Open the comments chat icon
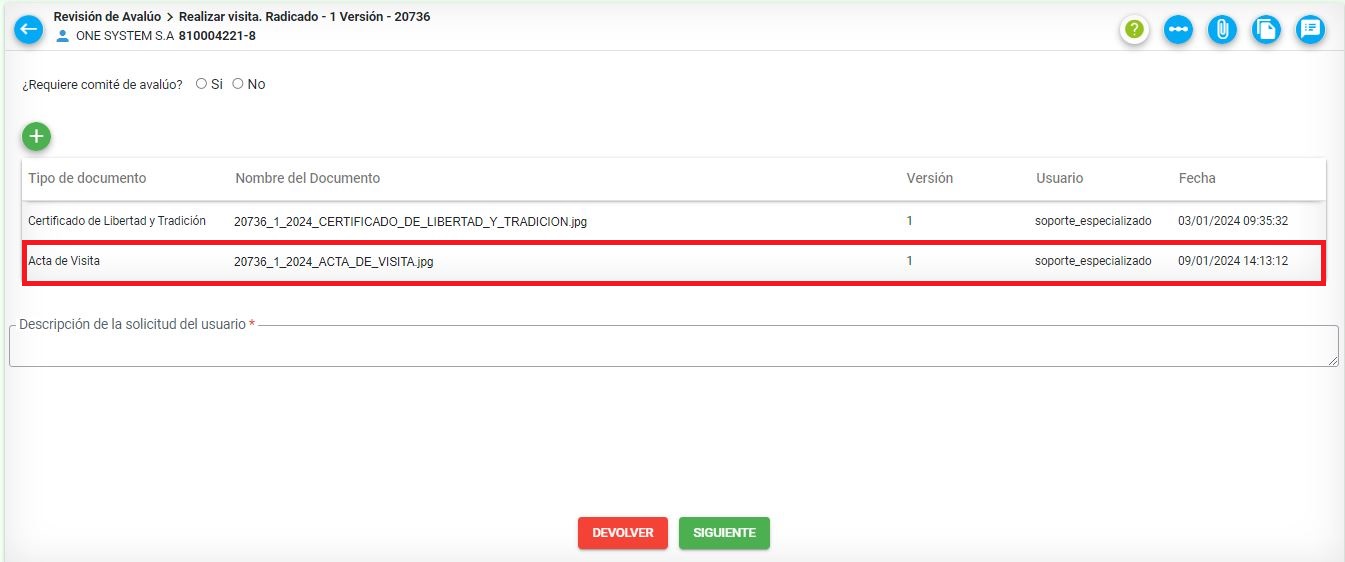The image size is (1345, 562). point(1310,30)
